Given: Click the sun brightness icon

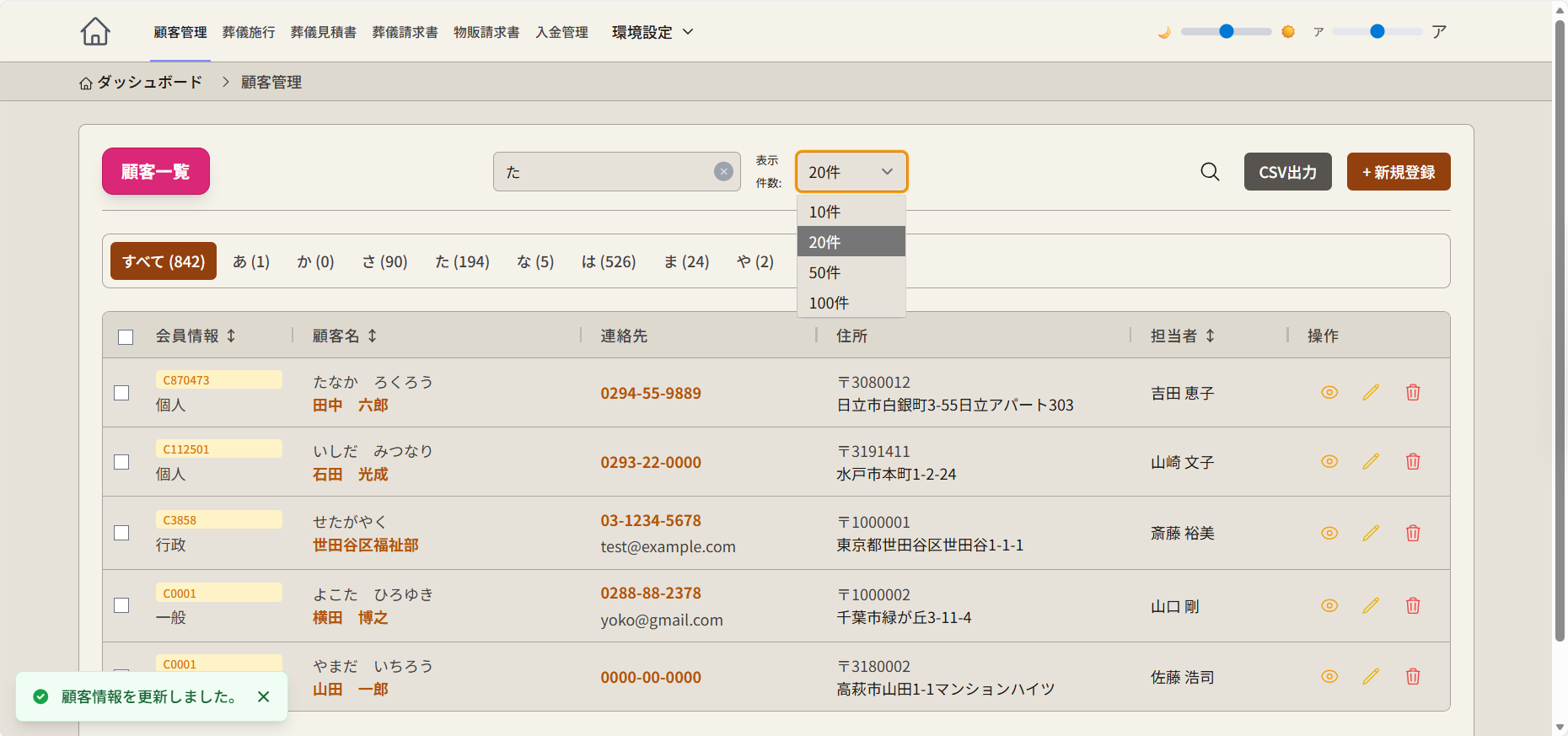Looking at the screenshot, I should [x=1288, y=32].
